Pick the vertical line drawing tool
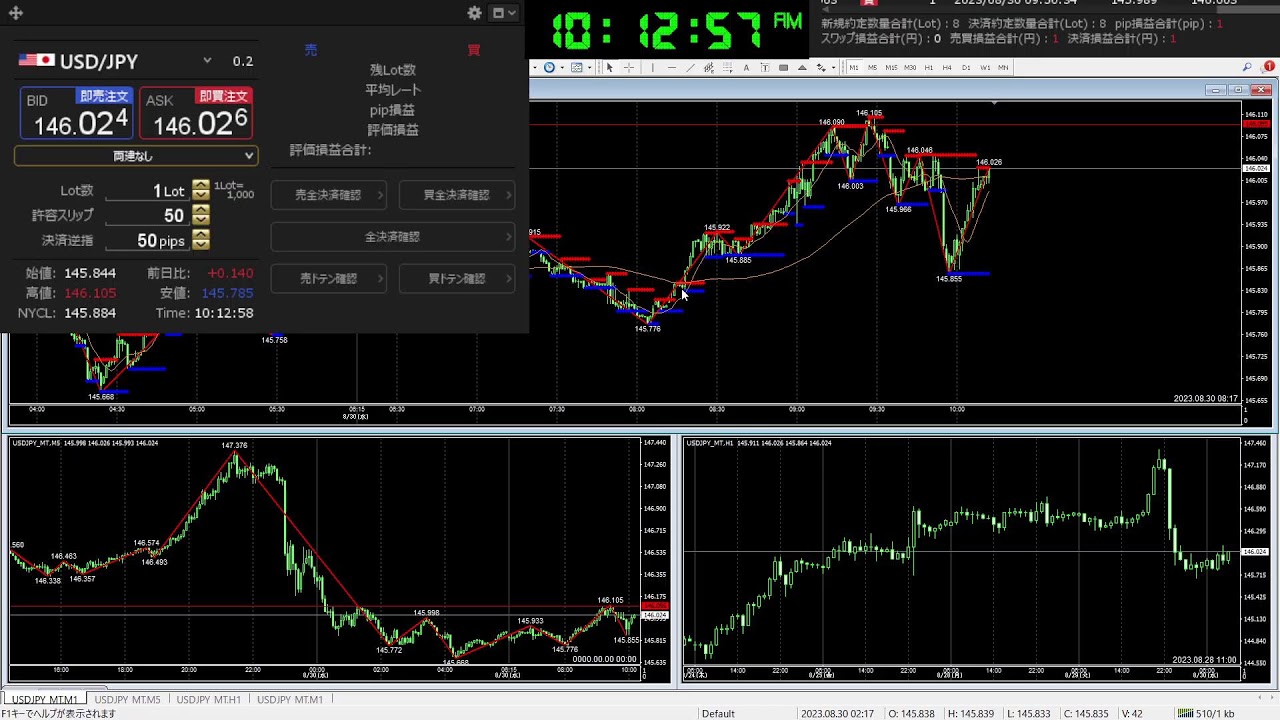Screen dimensions: 1280x720 652,68
